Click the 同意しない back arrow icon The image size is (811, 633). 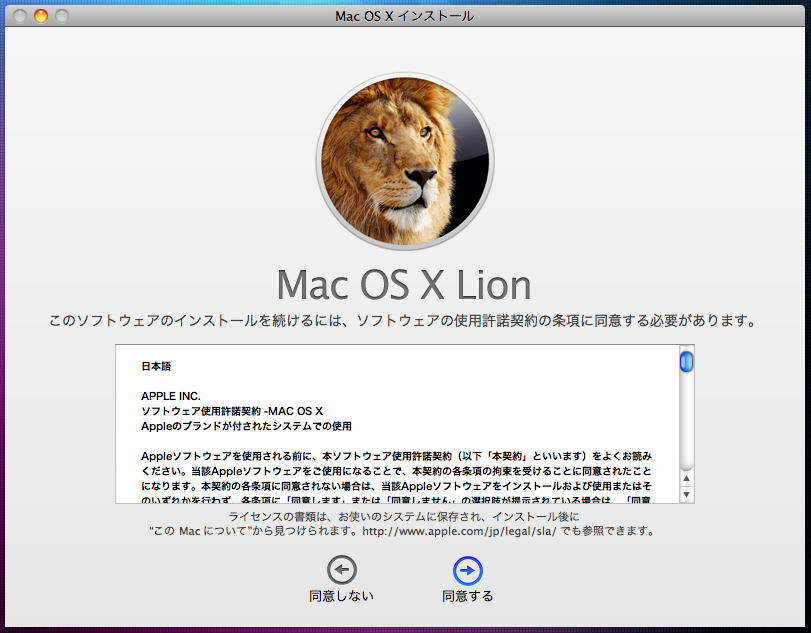click(x=341, y=570)
